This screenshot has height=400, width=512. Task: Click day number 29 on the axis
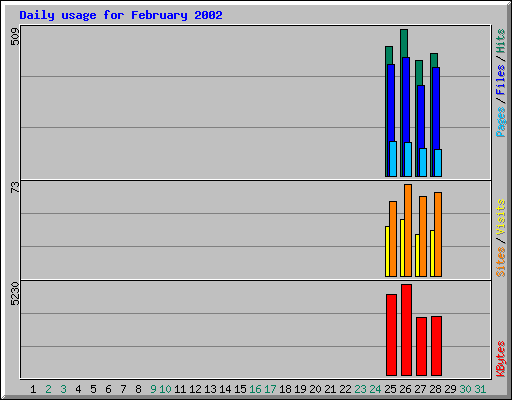point(450,389)
